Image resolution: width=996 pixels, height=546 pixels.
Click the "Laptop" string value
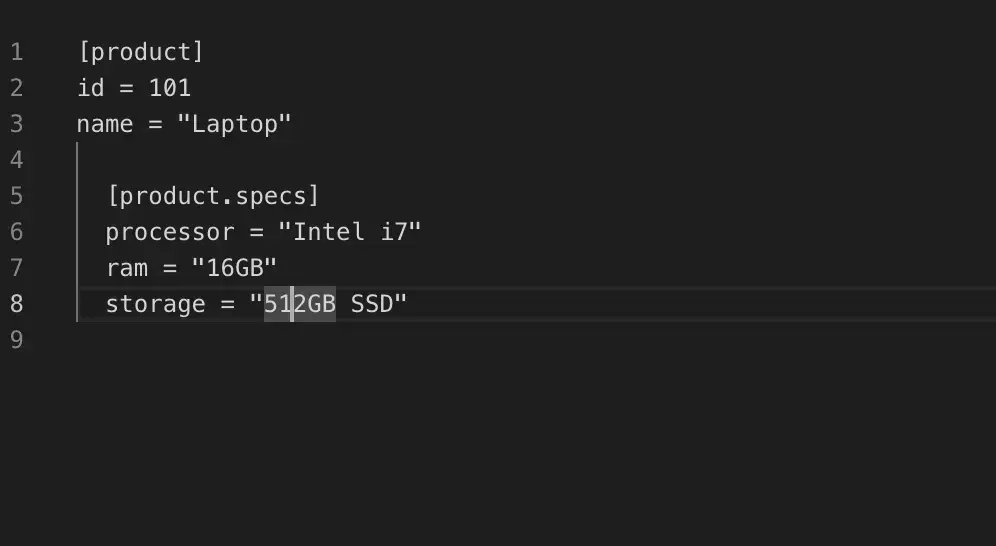(x=234, y=124)
